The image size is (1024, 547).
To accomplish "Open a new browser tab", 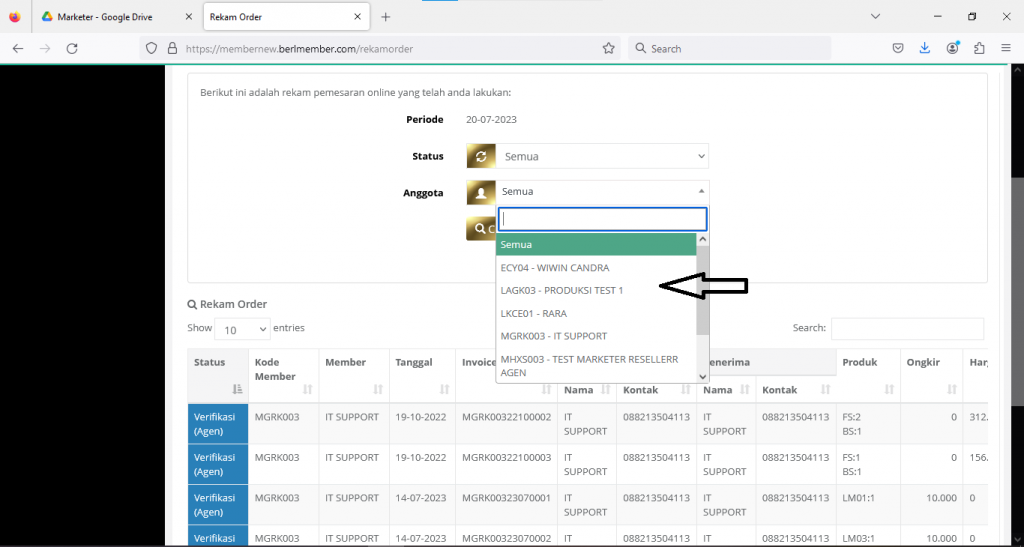I will click(x=386, y=17).
